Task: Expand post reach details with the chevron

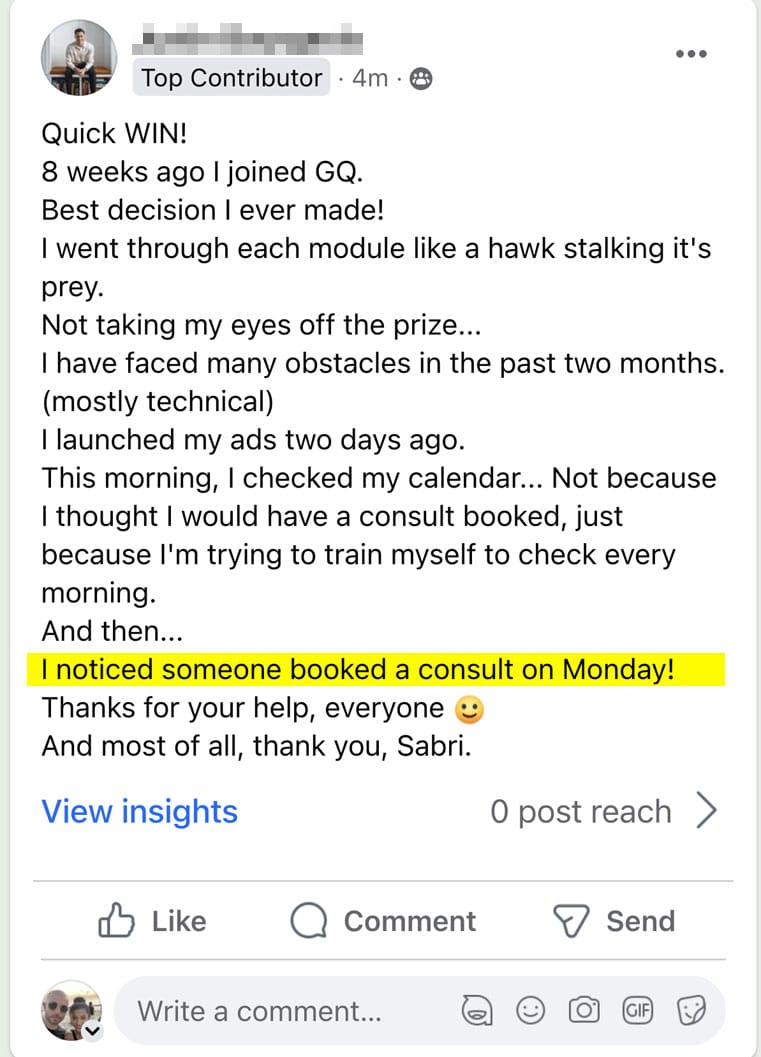Action: coord(706,812)
